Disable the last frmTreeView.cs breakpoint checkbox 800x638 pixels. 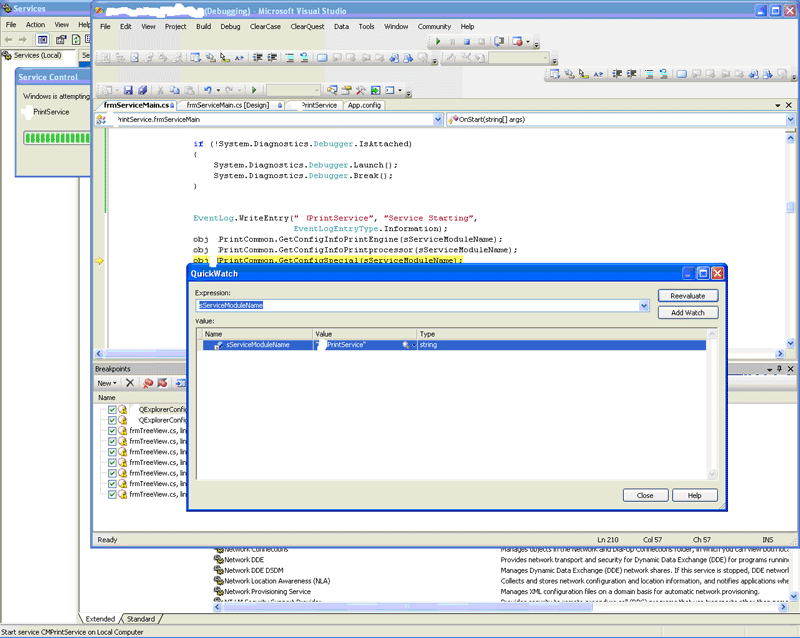click(112, 494)
